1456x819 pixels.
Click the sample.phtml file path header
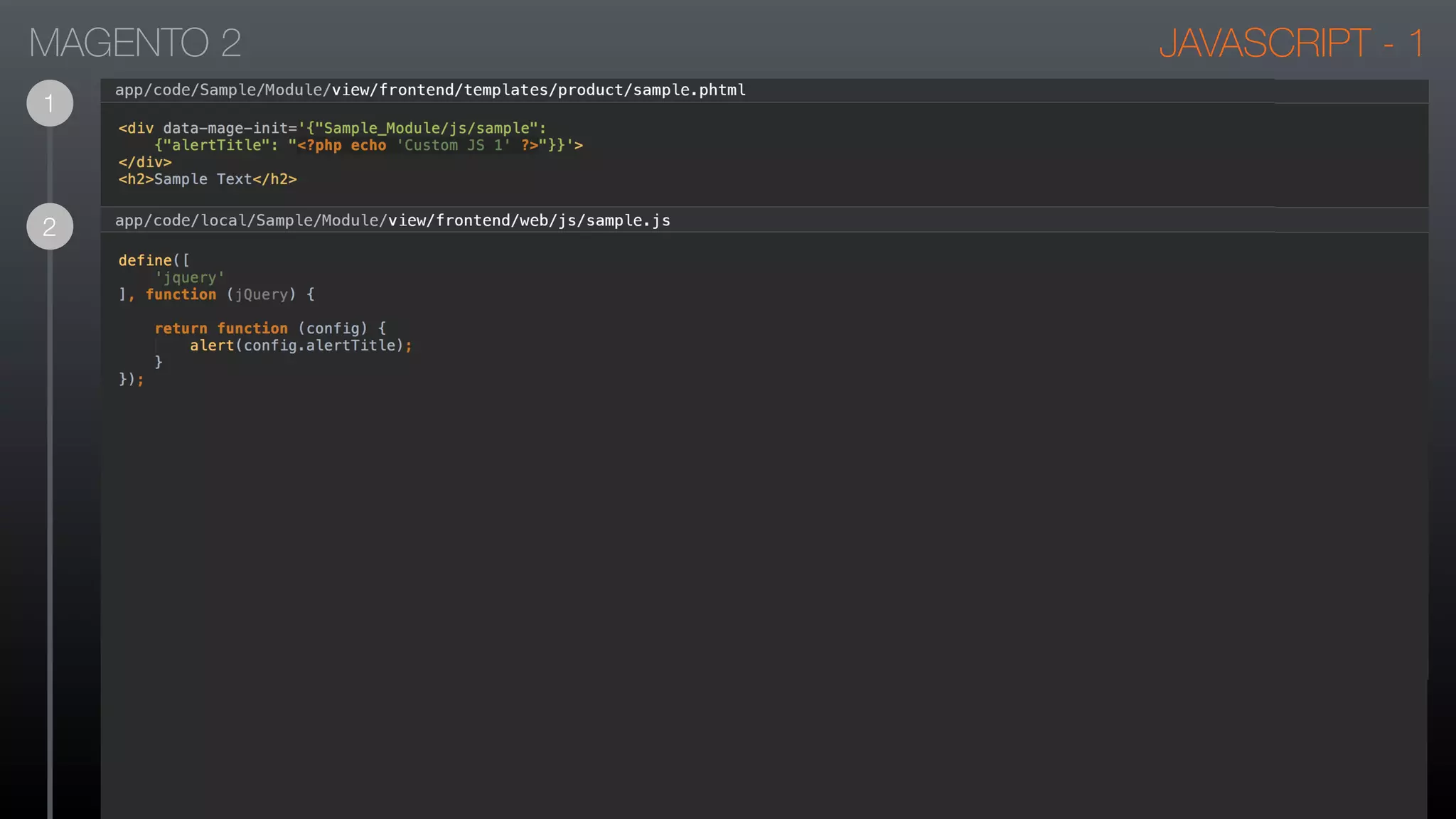(430, 90)
